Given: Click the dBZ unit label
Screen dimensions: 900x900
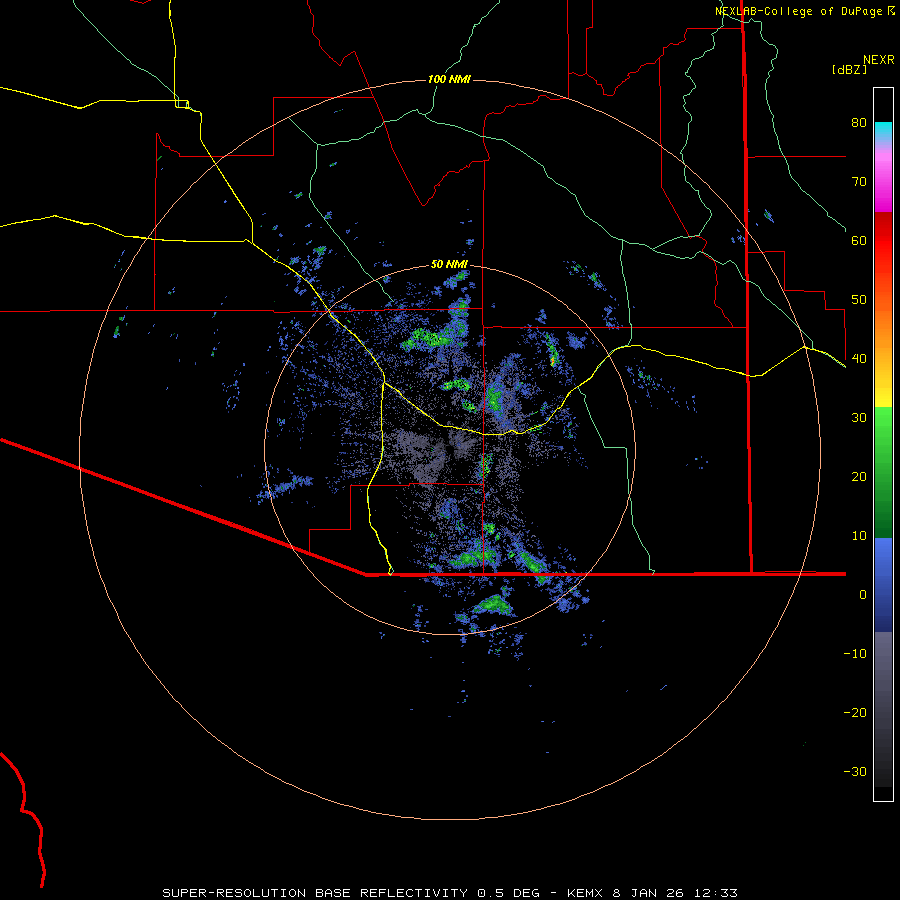Looking at the screenshot, I should point(849,69).
